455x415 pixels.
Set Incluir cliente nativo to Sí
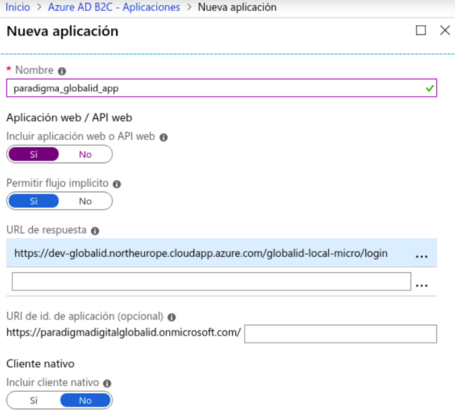pyautogui.click(x=34, y=400)
